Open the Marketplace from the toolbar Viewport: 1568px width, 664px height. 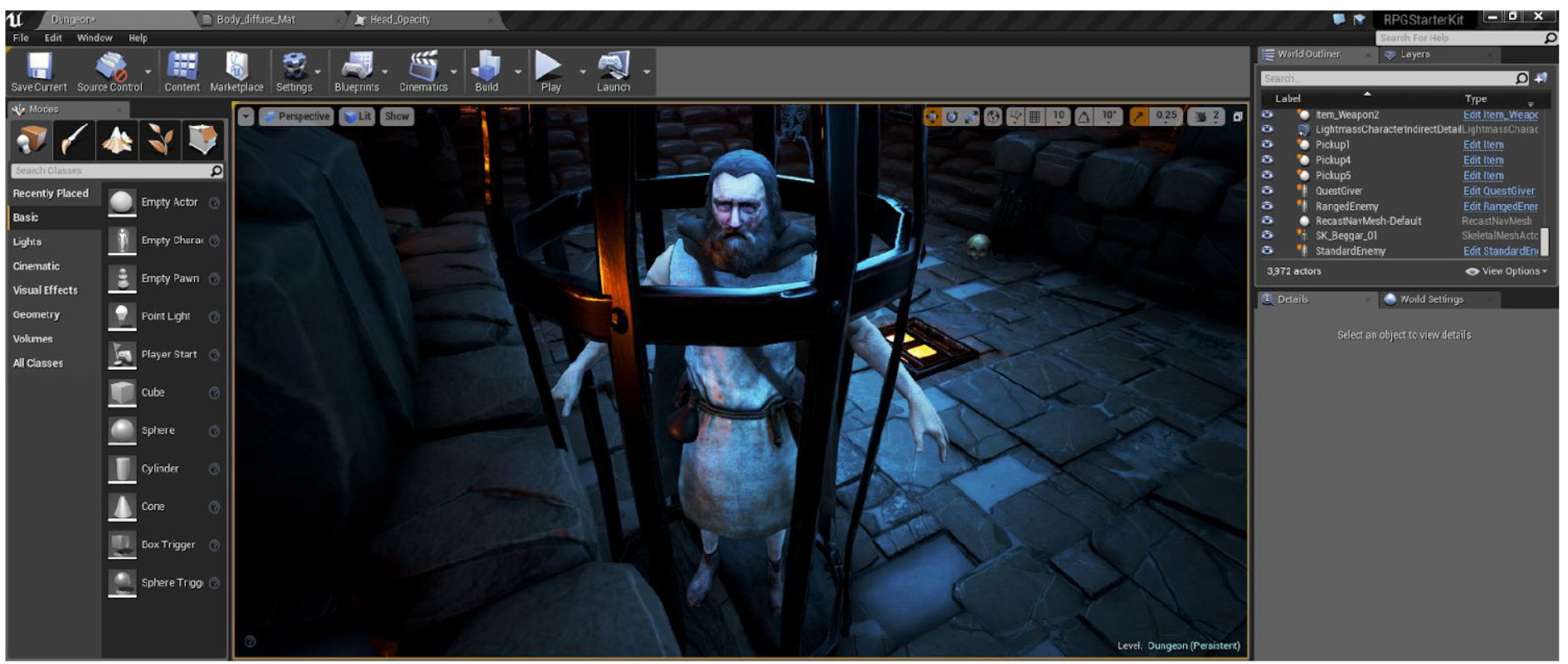point(237,67)
